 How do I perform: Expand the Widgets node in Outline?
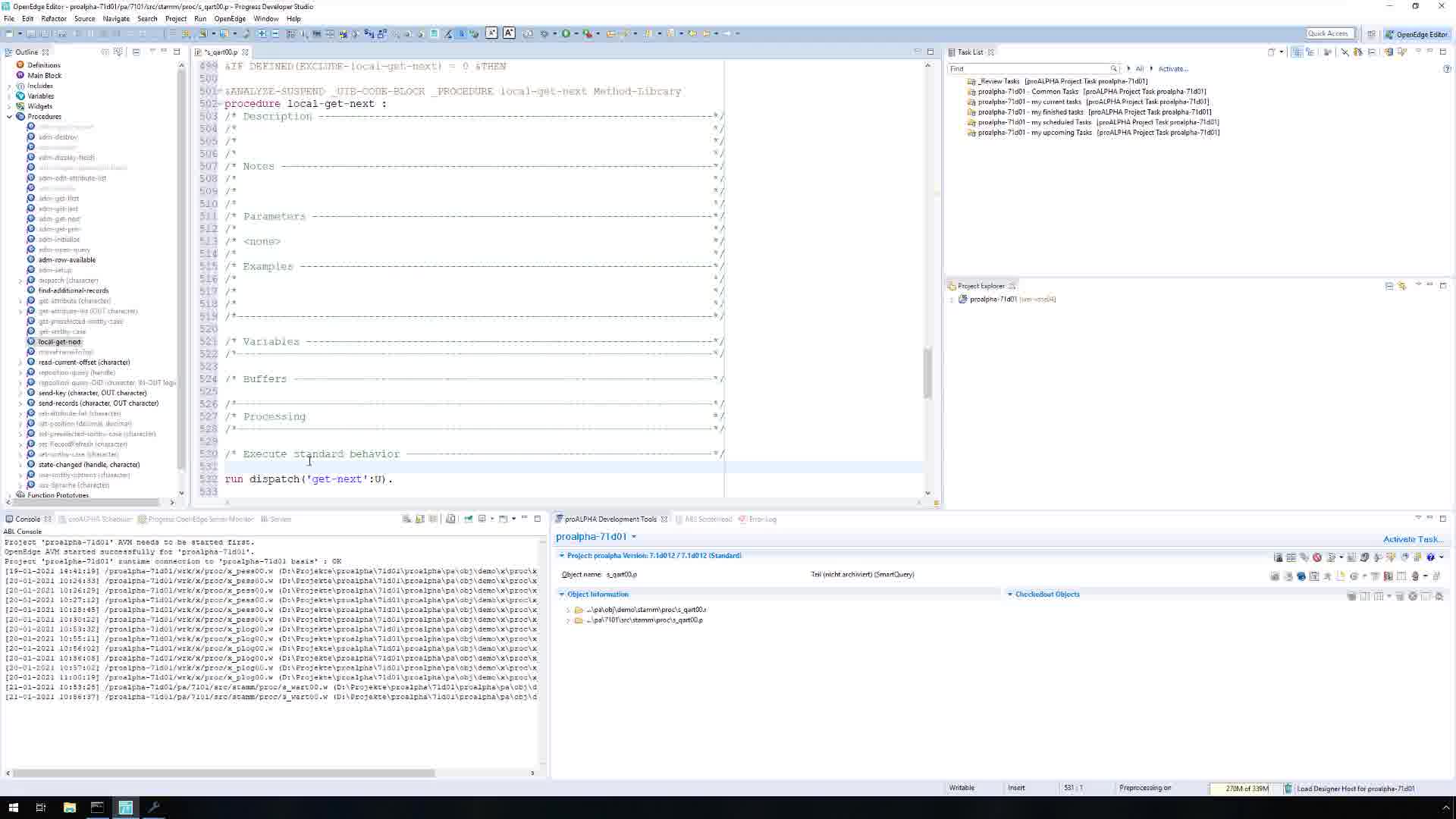9,107
